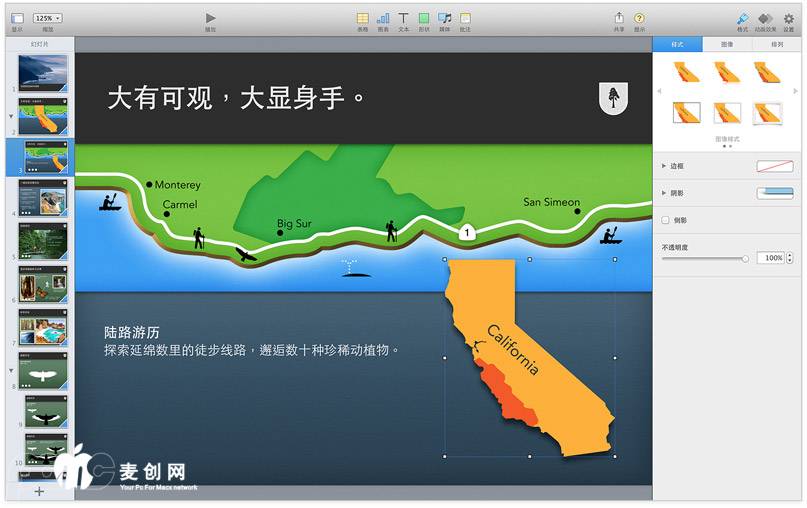The height and width of the screenshot is (508, 807).
Task: Open the Format (格式) paintbrush panel
Action: (x=742, y=18)
